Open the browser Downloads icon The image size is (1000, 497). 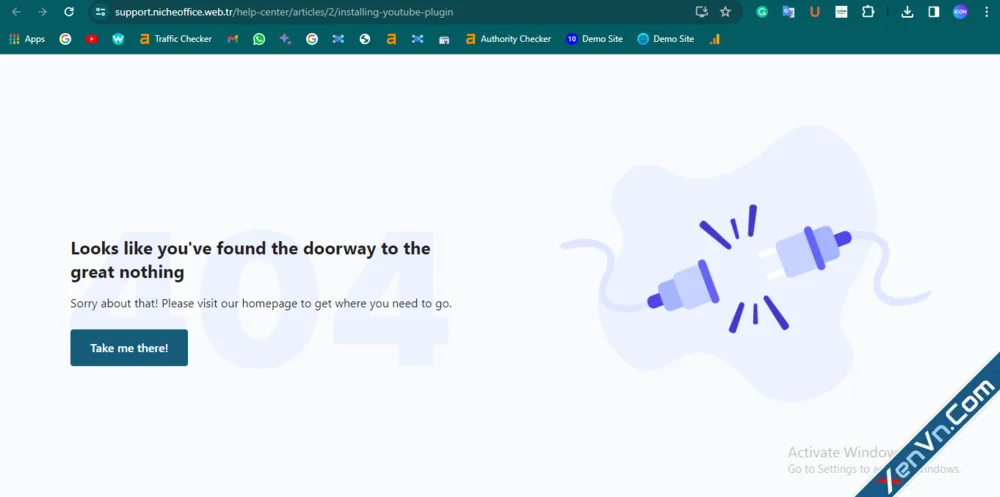coord(907,12)
